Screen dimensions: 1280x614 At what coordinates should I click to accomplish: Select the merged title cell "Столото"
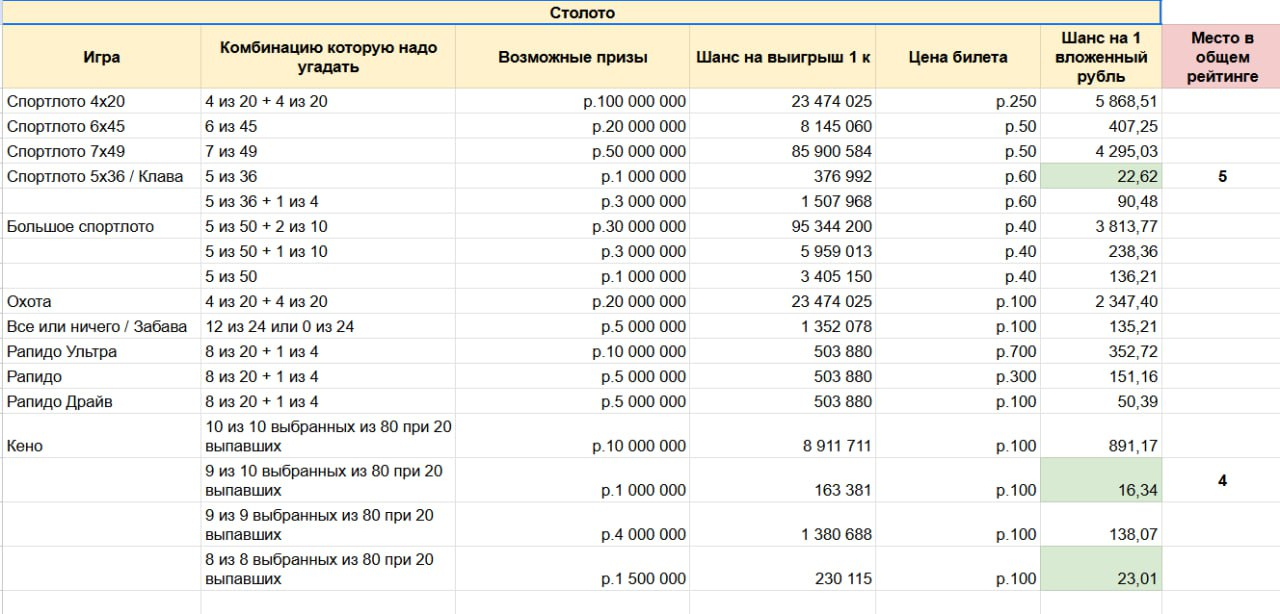click(581, 13)
